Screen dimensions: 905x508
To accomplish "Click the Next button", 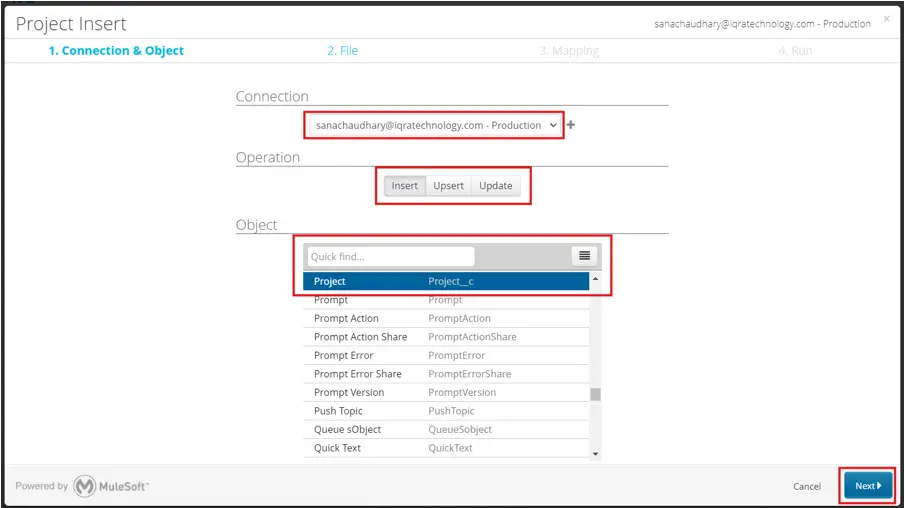I will click(x=868, y=486).
